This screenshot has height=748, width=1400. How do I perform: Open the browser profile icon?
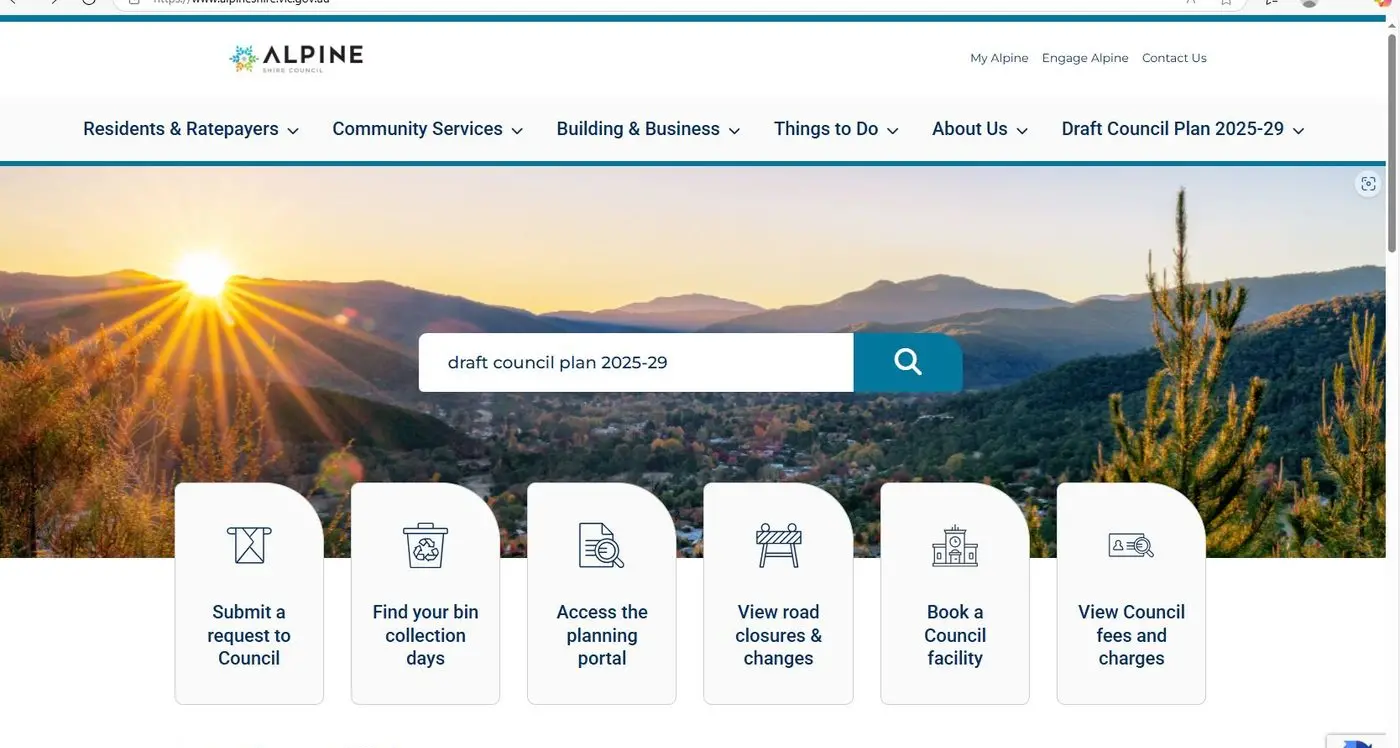1308,3
